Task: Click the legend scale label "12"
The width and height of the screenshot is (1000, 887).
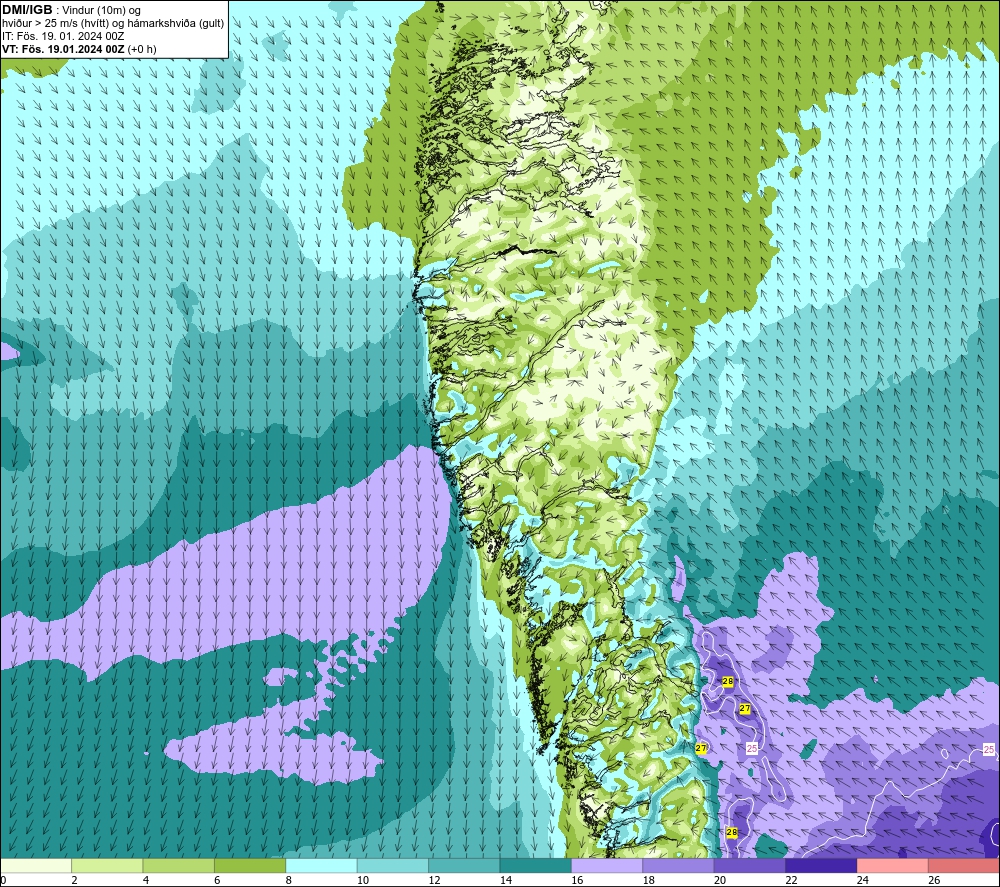Action: click(434, 880)
